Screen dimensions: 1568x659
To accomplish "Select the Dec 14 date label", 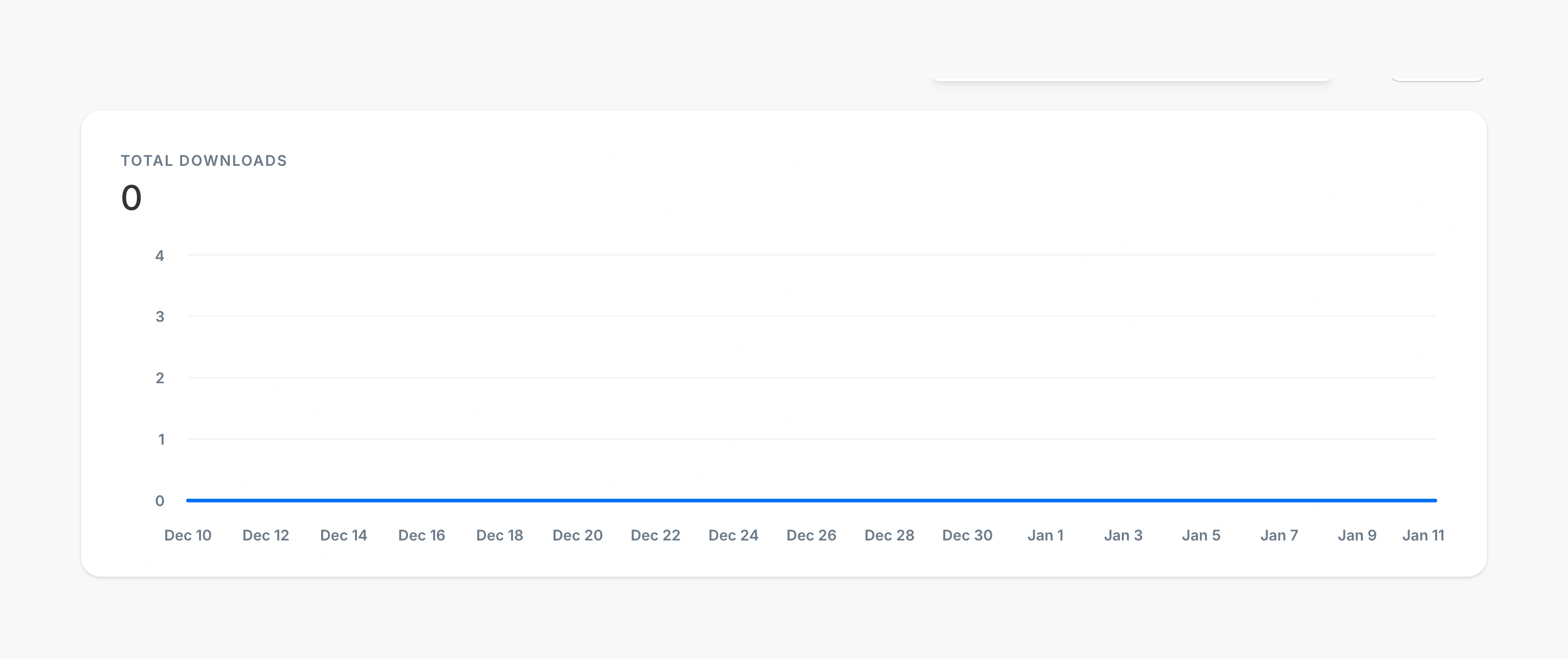I will [x=343, y=536].
